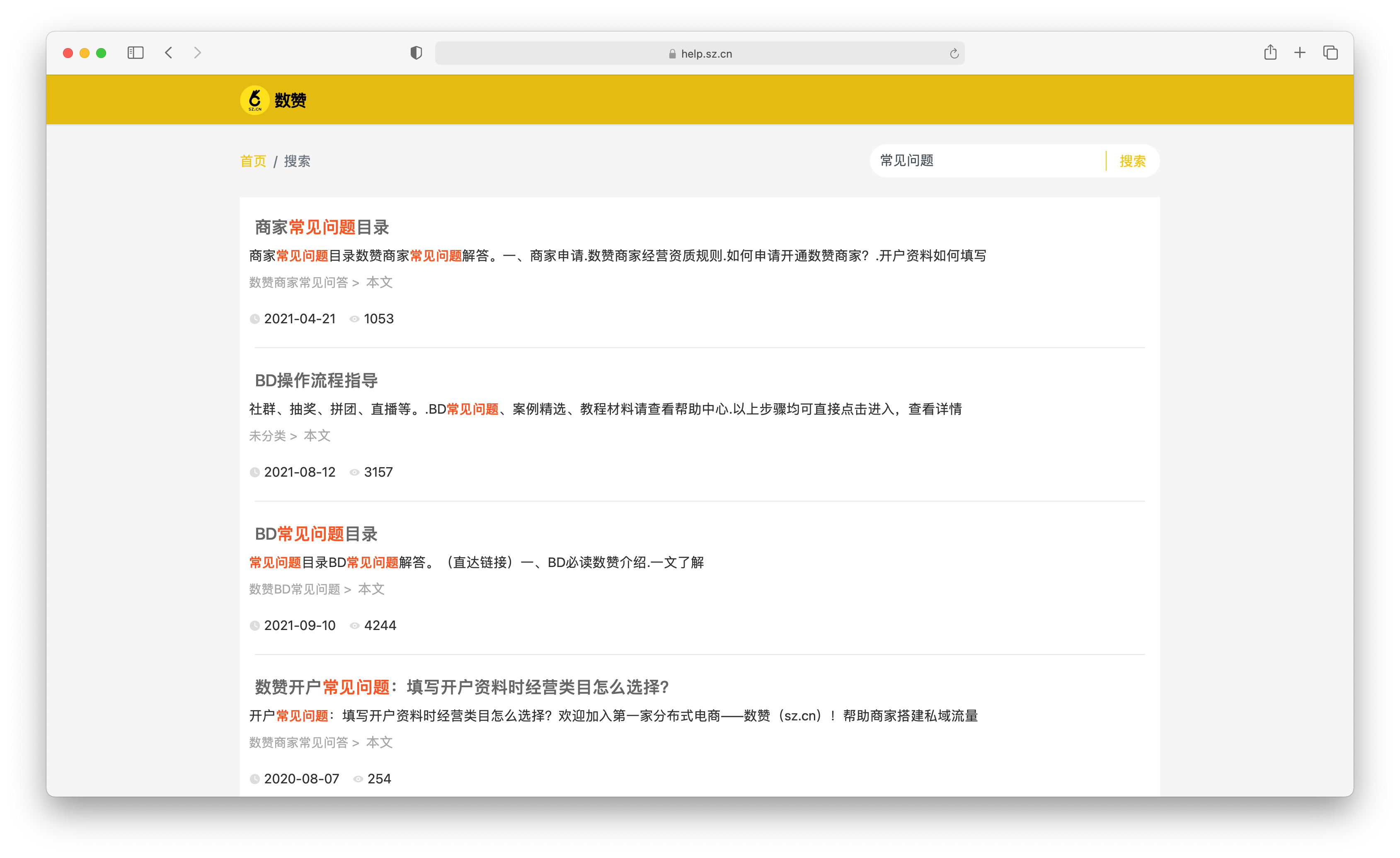Viewport: 1400px width, 858px height.
Task: Click the eye icon beside 3157
Action: click(354, 473)
